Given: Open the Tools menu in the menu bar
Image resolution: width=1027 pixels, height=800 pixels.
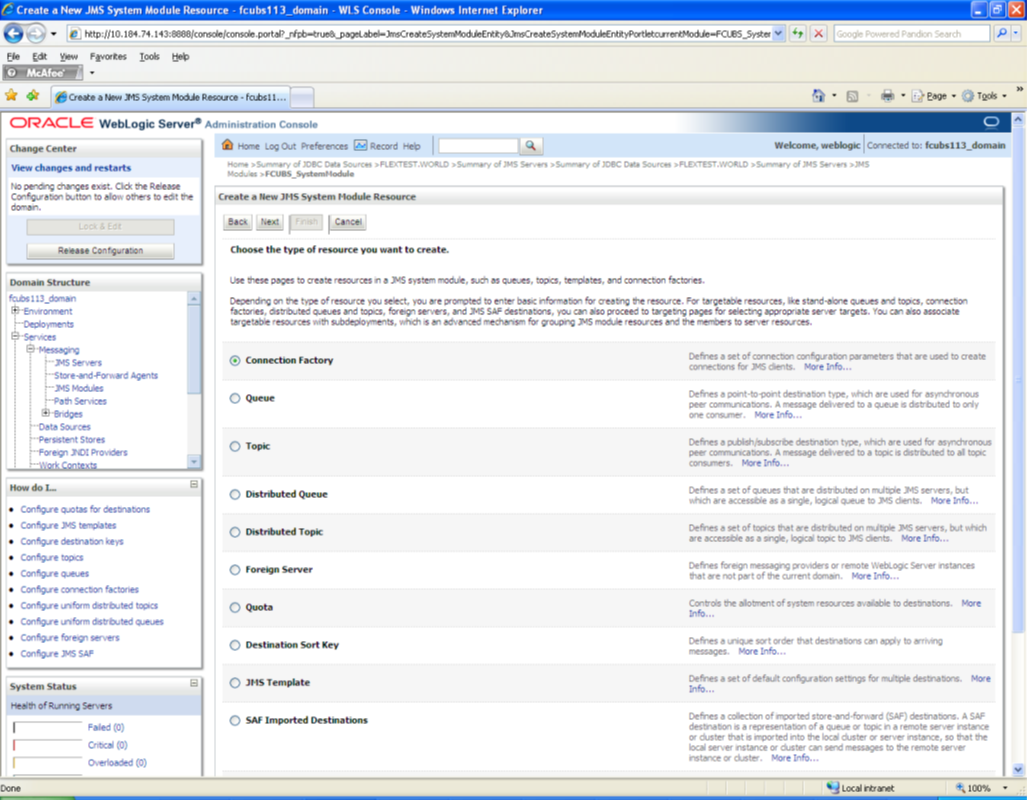Looking at the screenshot, I should click(149, 56).
